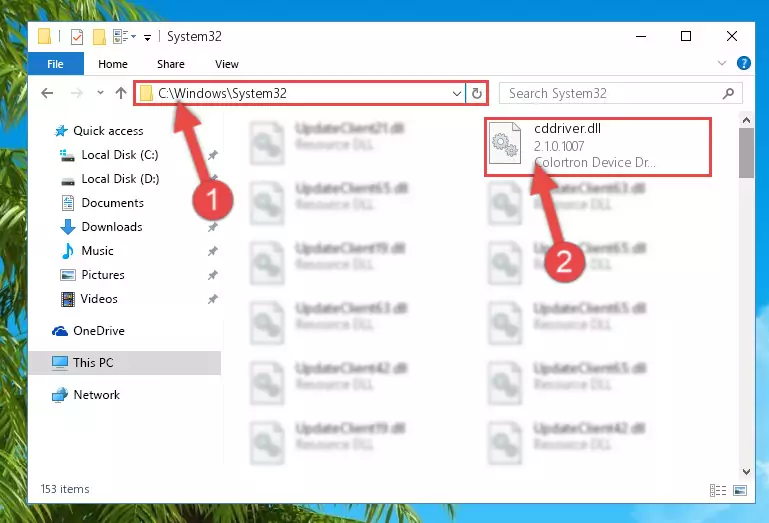
Task: Open Downloads from Quick access
Action: (112, 227)
